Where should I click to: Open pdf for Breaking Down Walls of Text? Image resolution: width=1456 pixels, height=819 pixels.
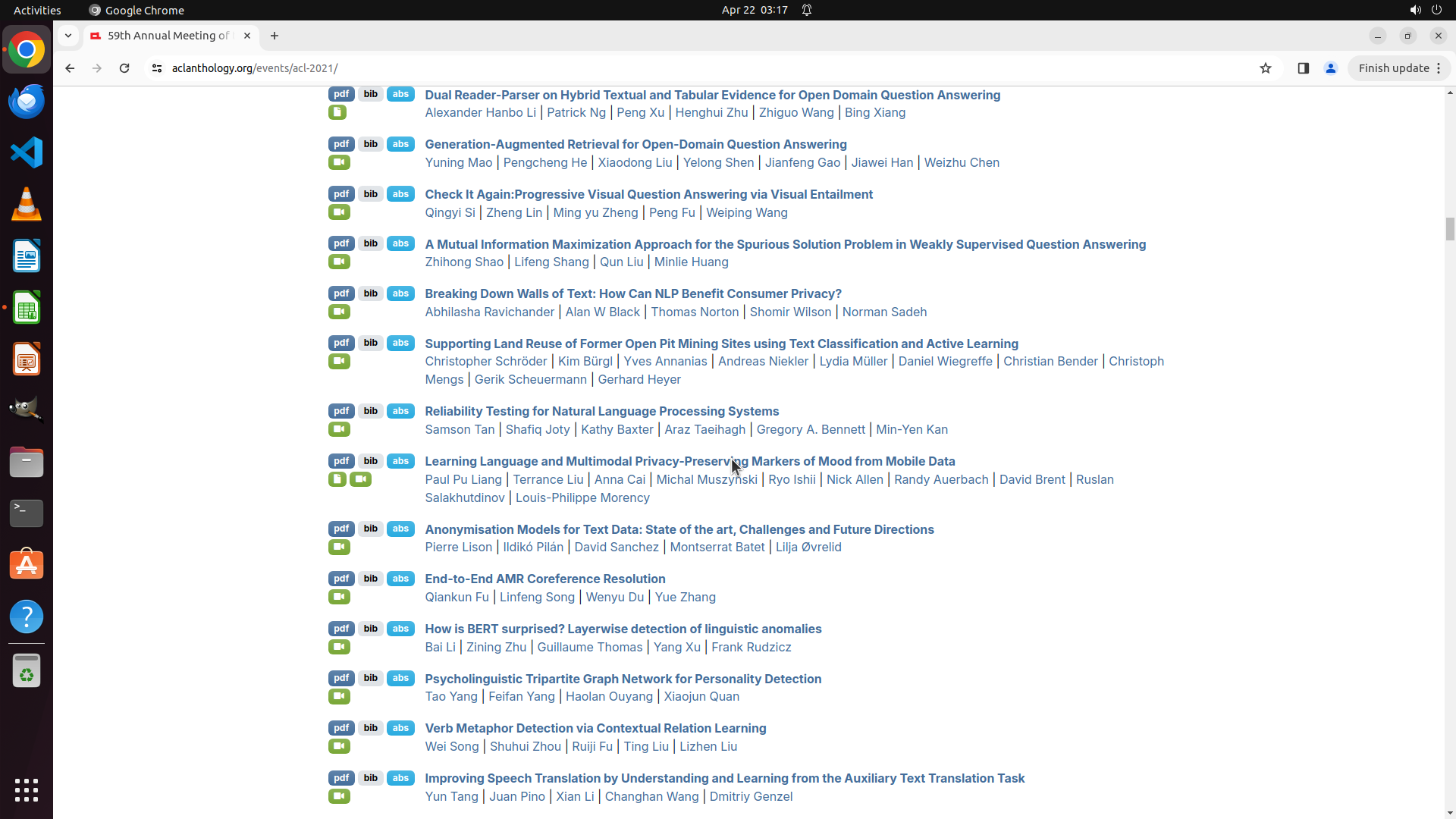[x=341, y=293]
